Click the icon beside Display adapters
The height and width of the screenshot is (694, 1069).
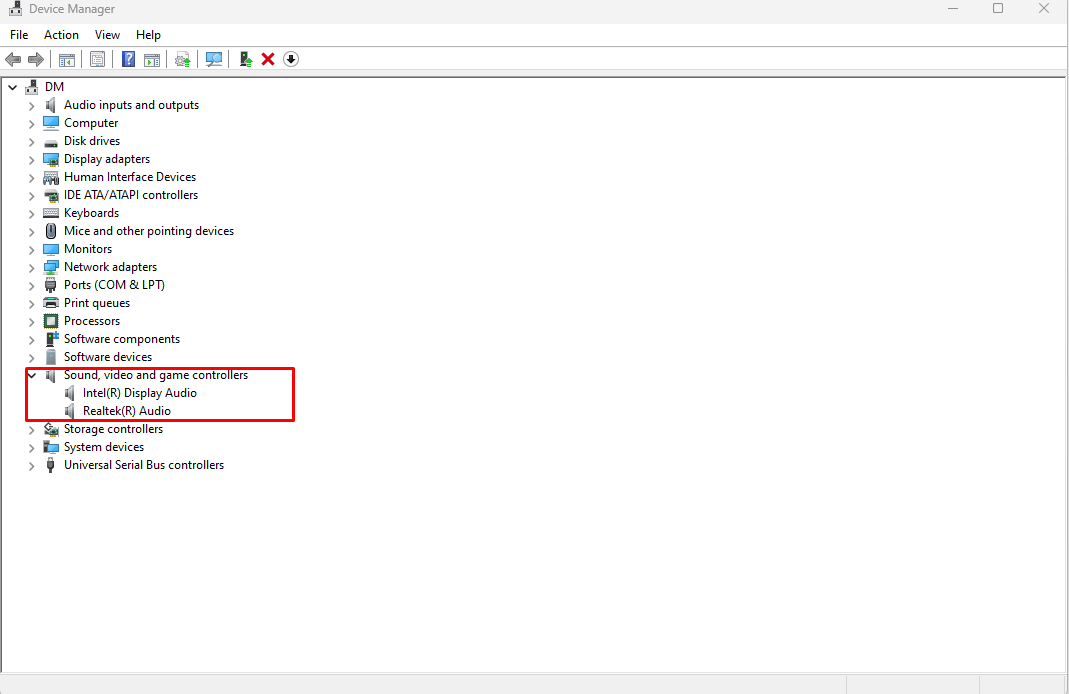point(50,159)
